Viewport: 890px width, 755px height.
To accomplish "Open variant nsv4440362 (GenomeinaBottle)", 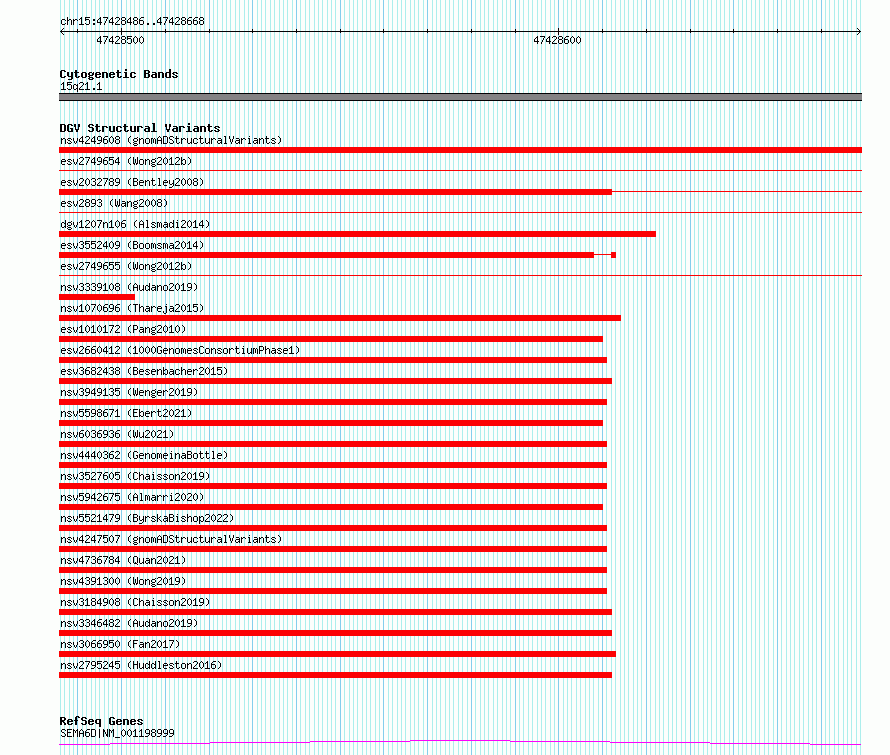I will [x=144, y=455].
